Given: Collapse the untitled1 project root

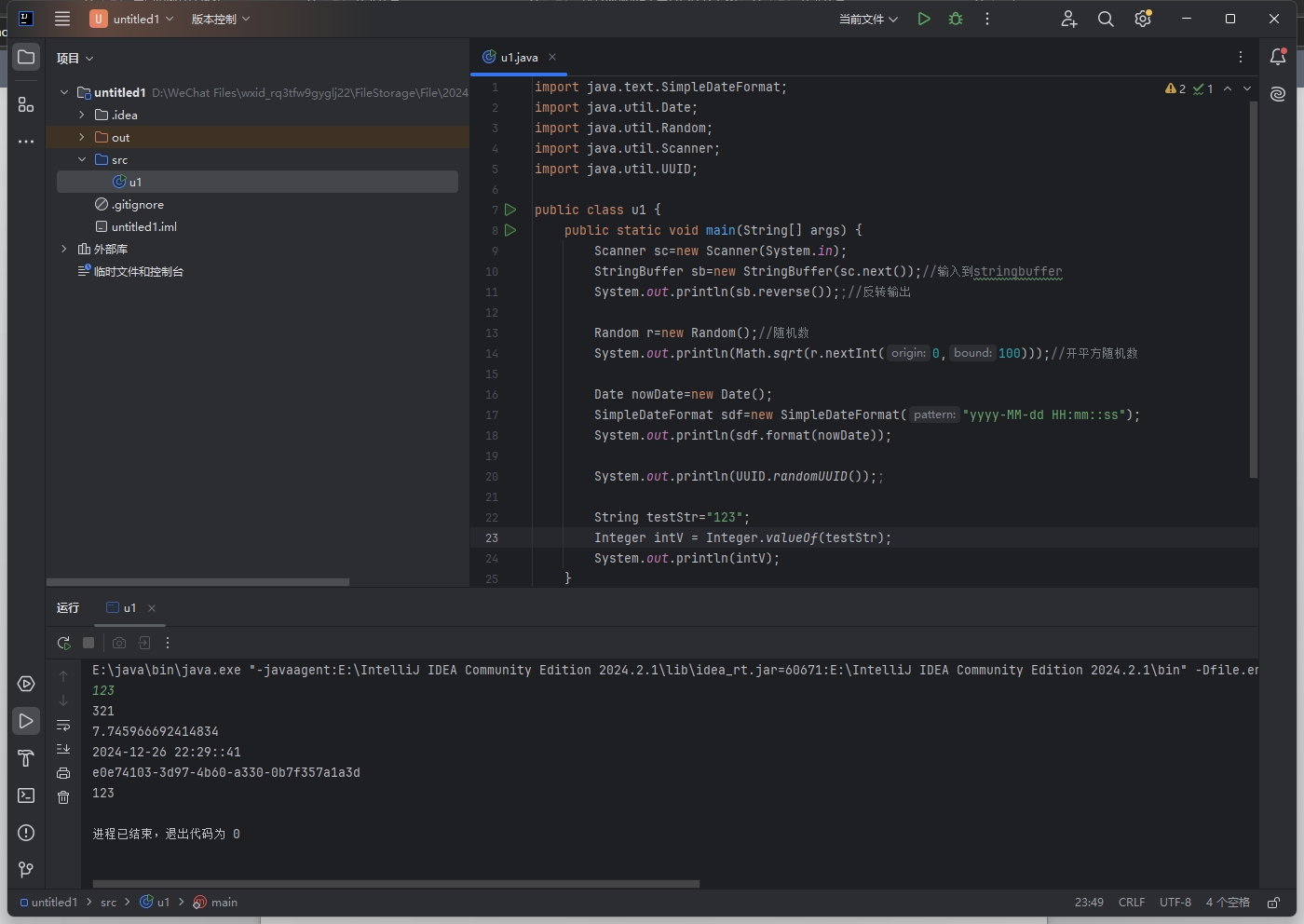Looking at the screenshot, I should pyautogui.click(x=63, y=92).
